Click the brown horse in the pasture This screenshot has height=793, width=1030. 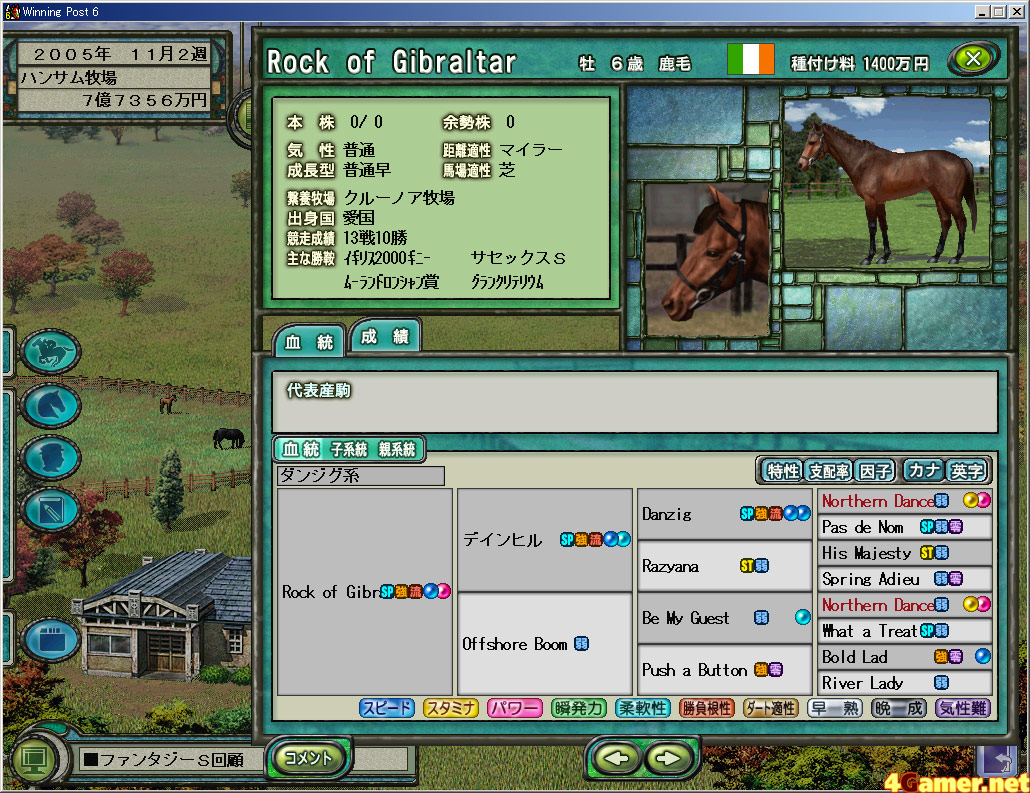point(168,403)
